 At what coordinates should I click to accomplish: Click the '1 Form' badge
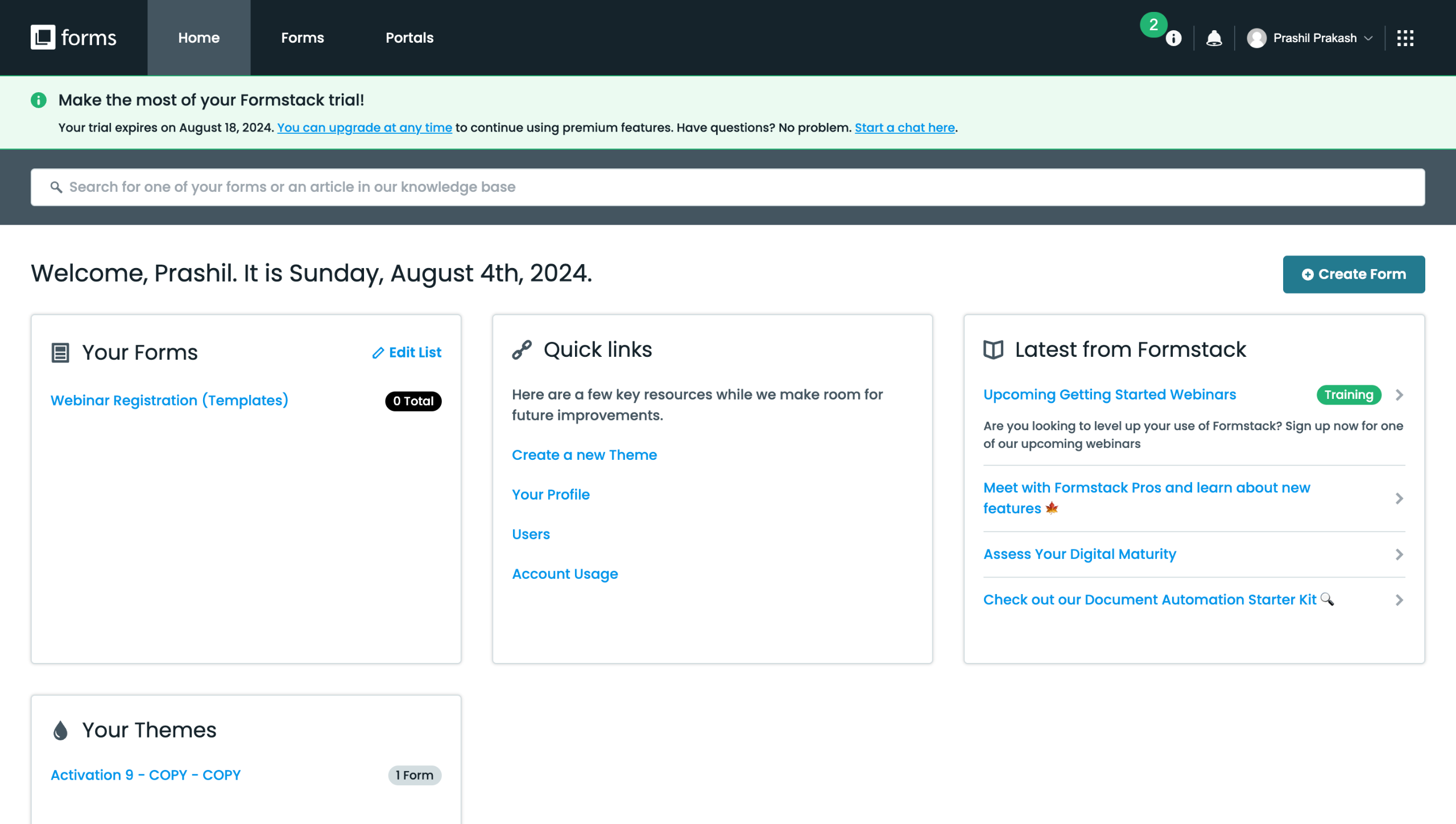415,776
